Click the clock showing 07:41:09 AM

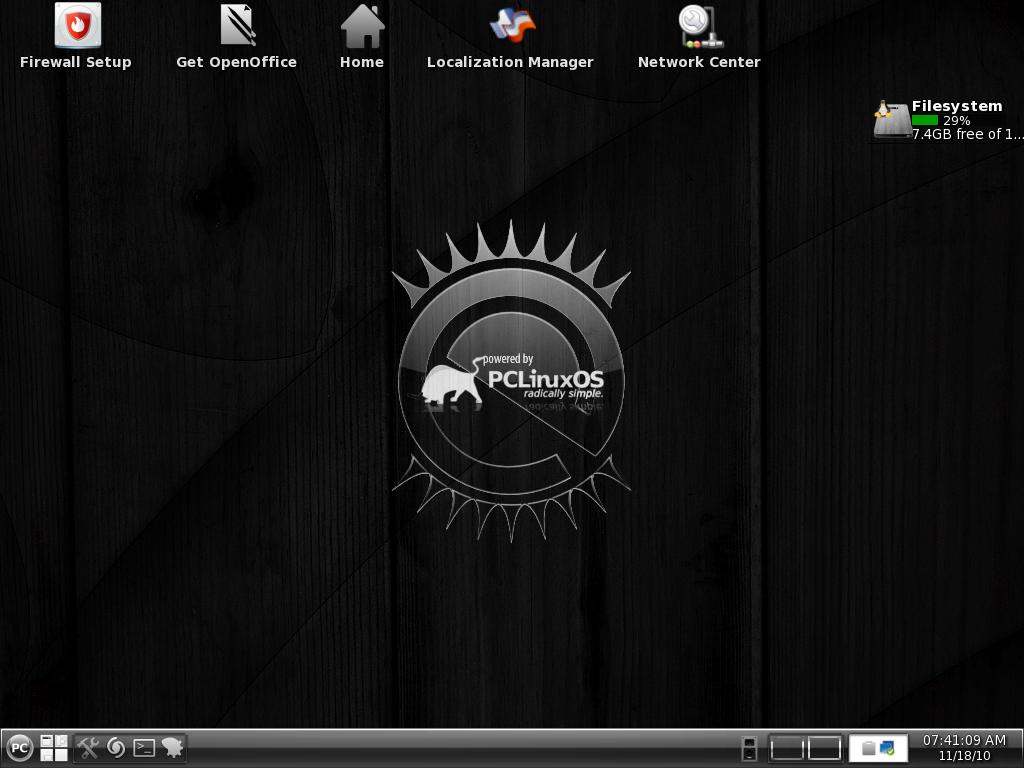click(x=964, y=747)
